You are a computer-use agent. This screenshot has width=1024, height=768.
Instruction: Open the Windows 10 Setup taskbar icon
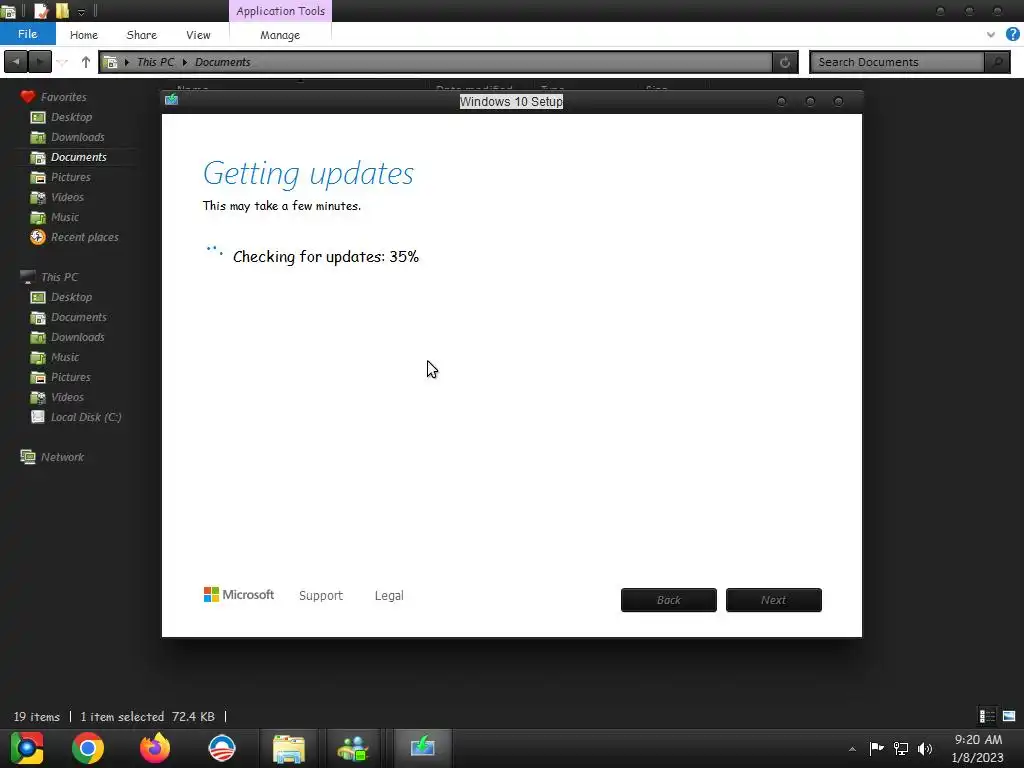(423, 748)
